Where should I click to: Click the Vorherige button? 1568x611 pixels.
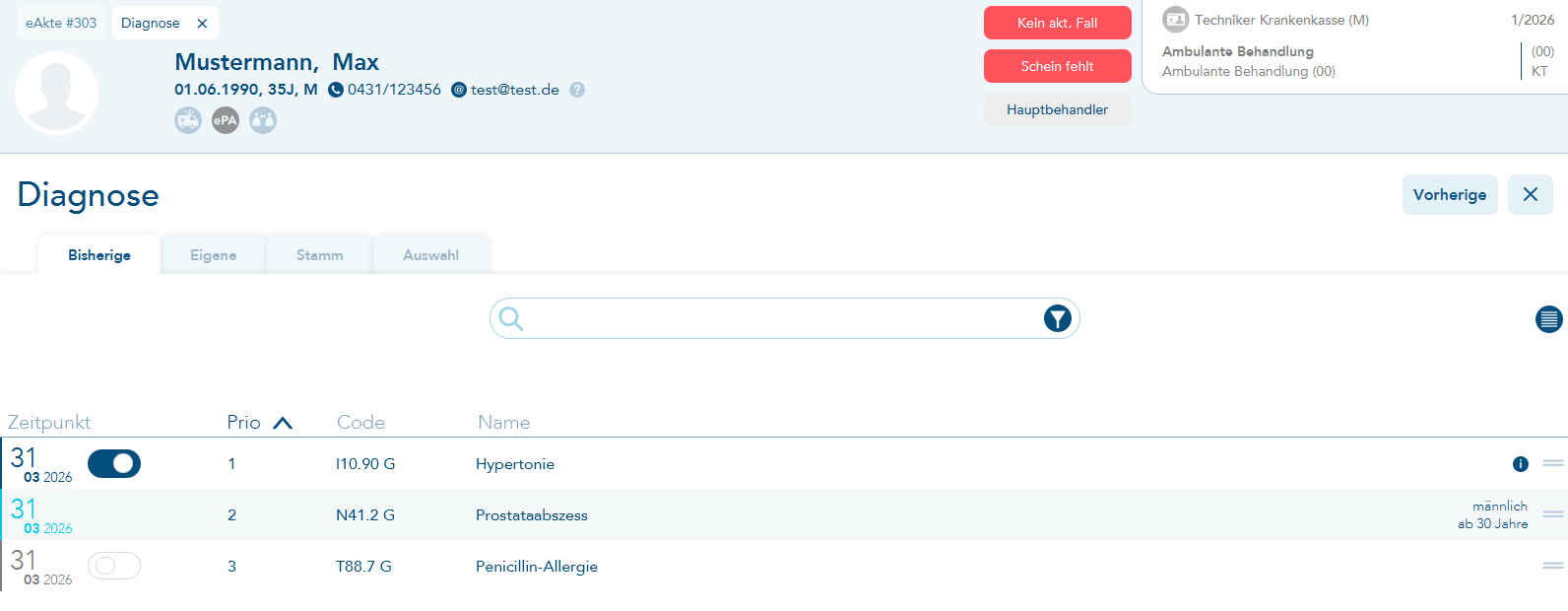[1449, 195]
